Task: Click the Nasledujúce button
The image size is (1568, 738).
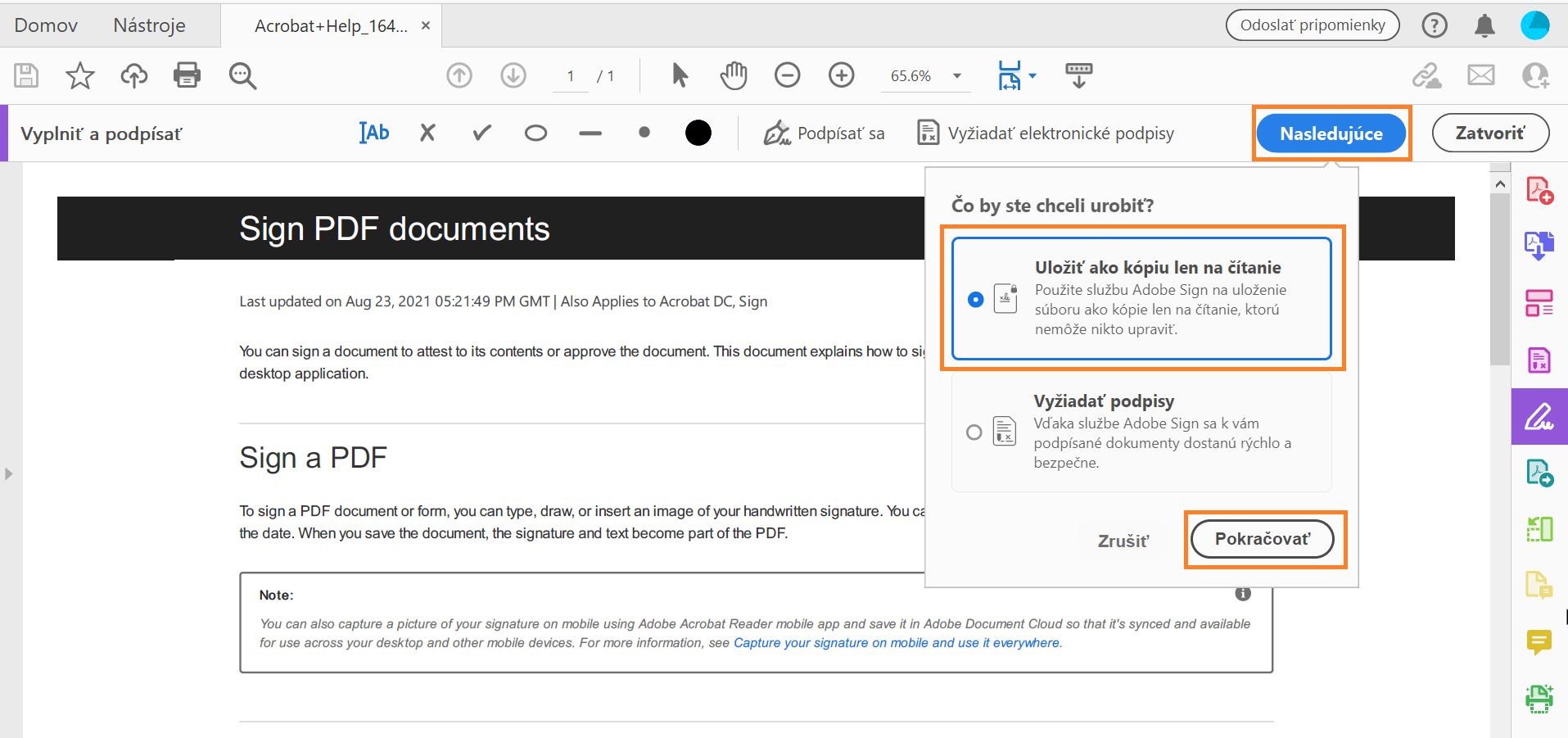Action: click(1331, 134)
